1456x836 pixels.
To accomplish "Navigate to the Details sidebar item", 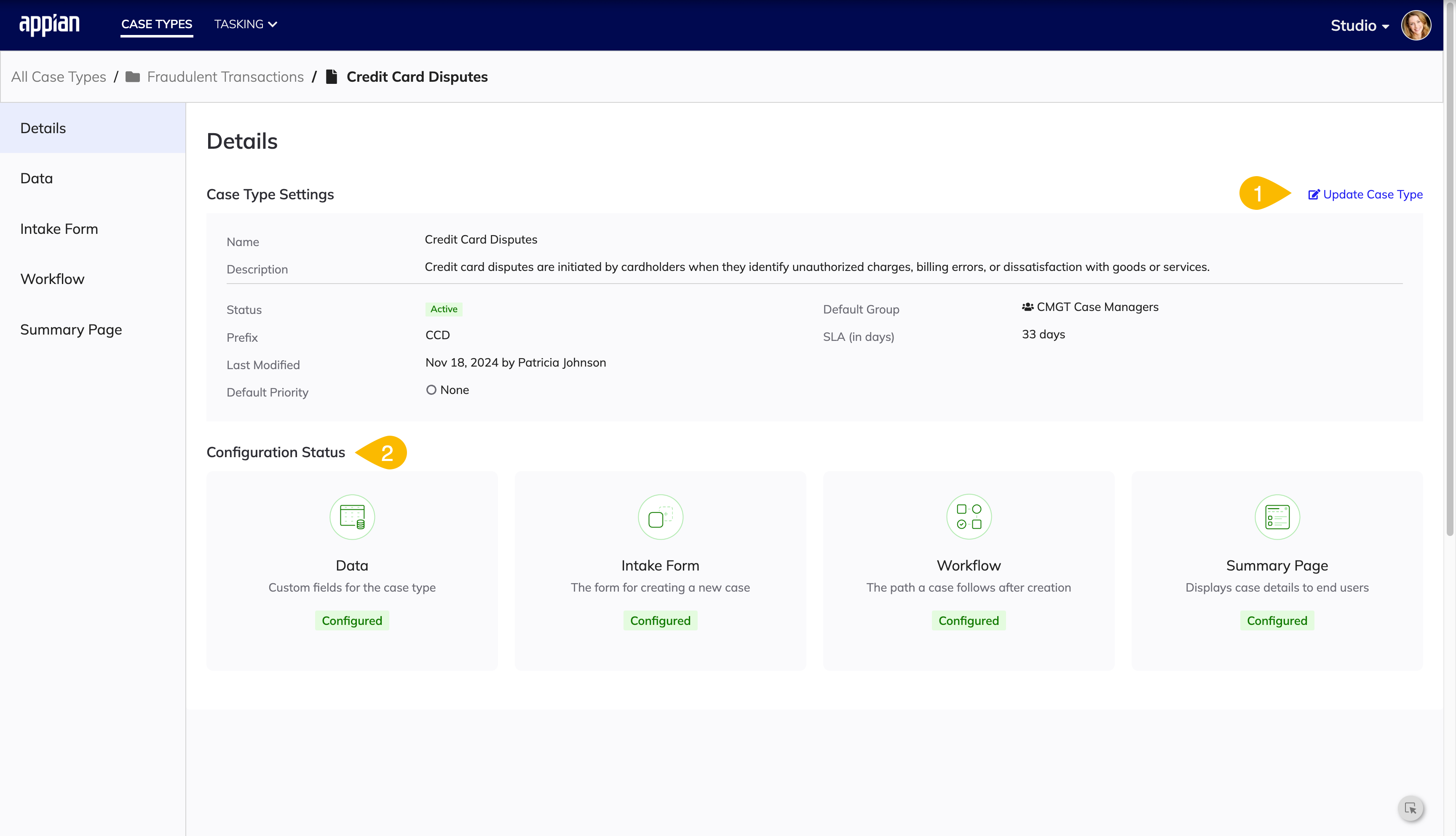I will (x=43, y=128).
